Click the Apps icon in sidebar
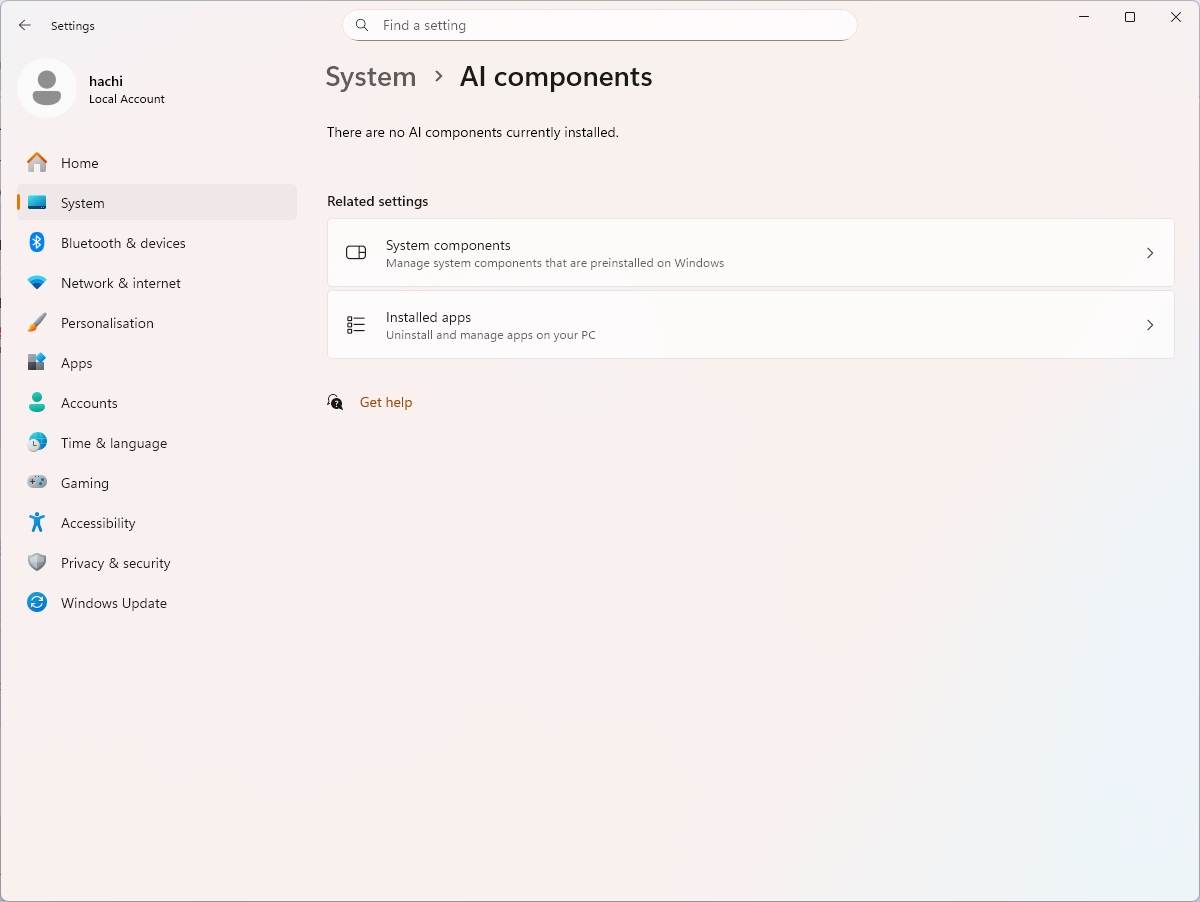Screen dimensions: 1200x902 pos(37,363)
